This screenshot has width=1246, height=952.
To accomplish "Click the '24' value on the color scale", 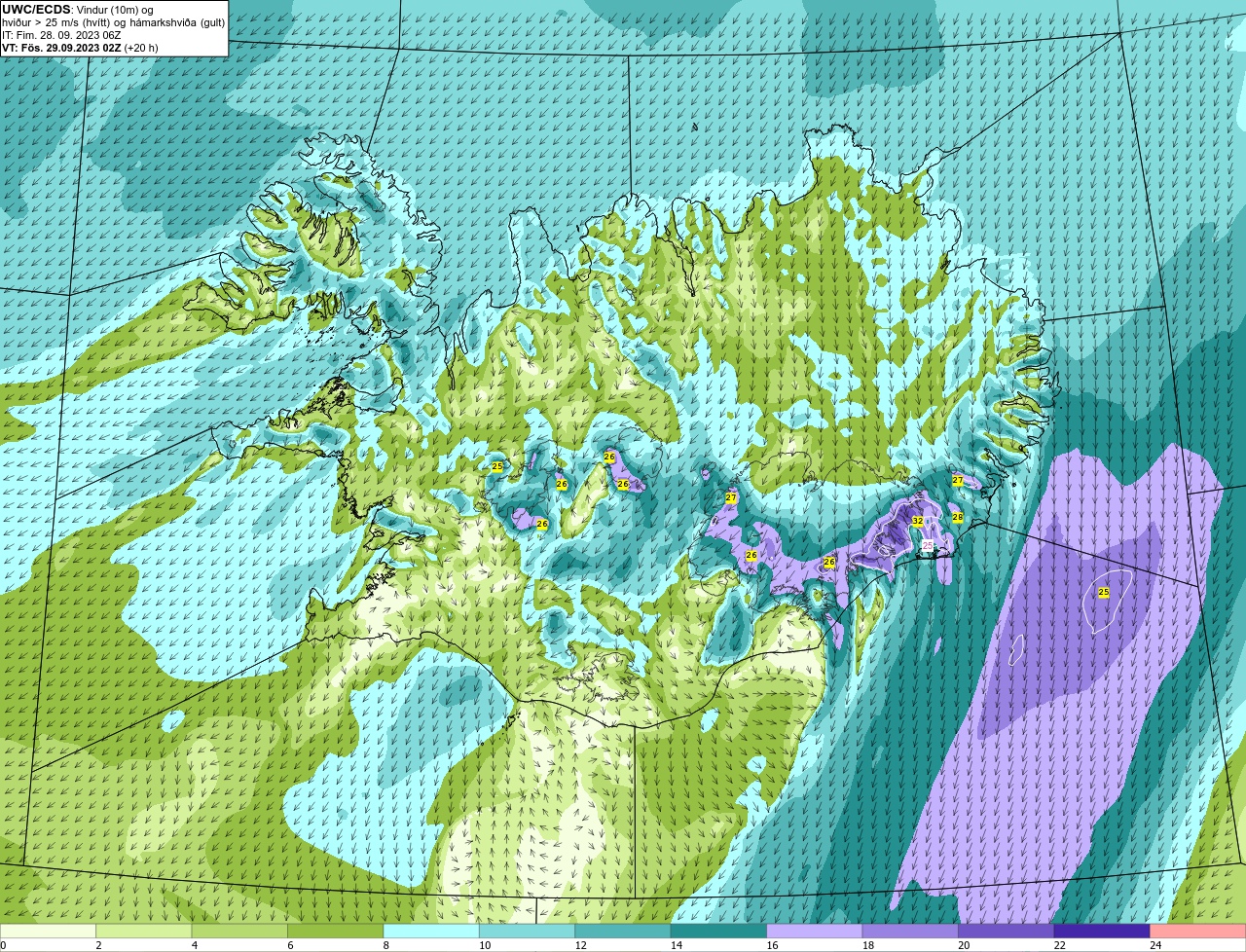I will (1155, 945).
